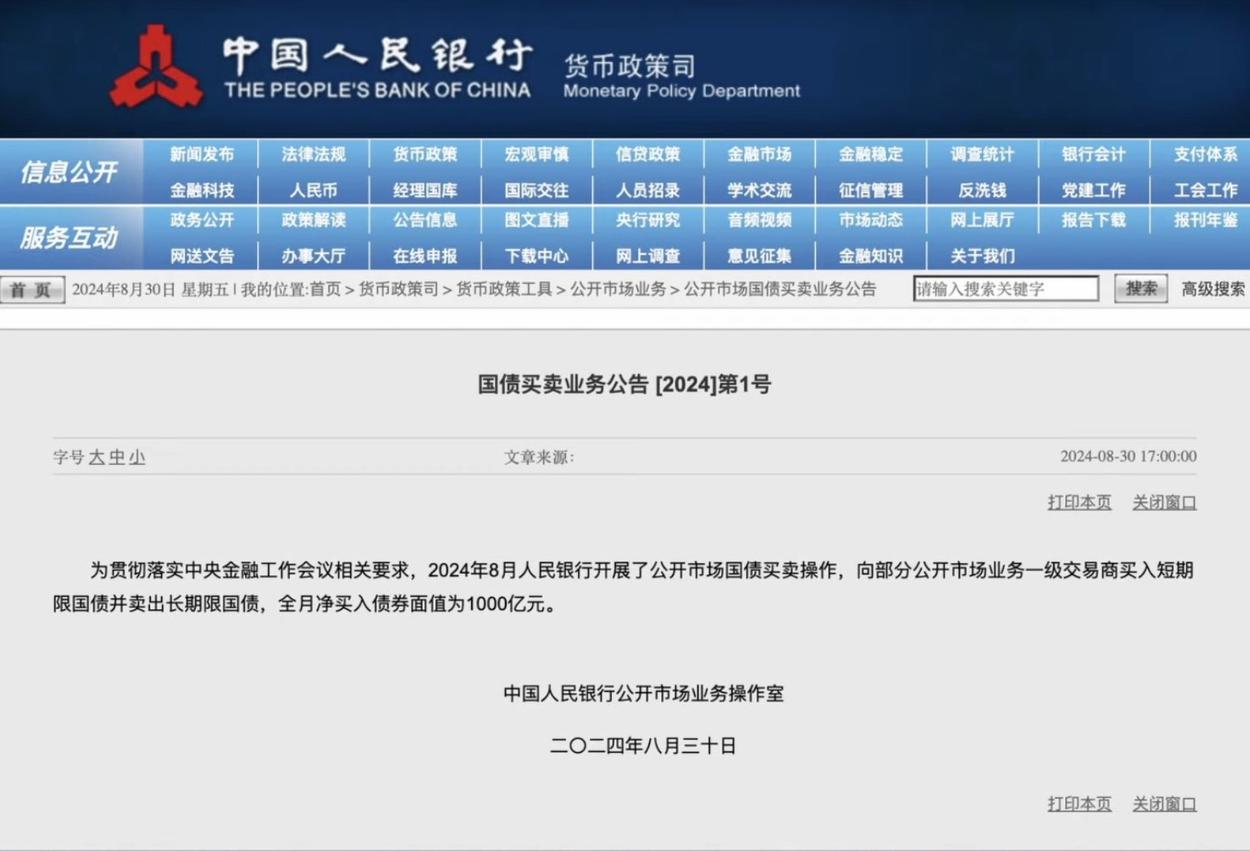Select 国际交往 in navigation

(537, 190)
